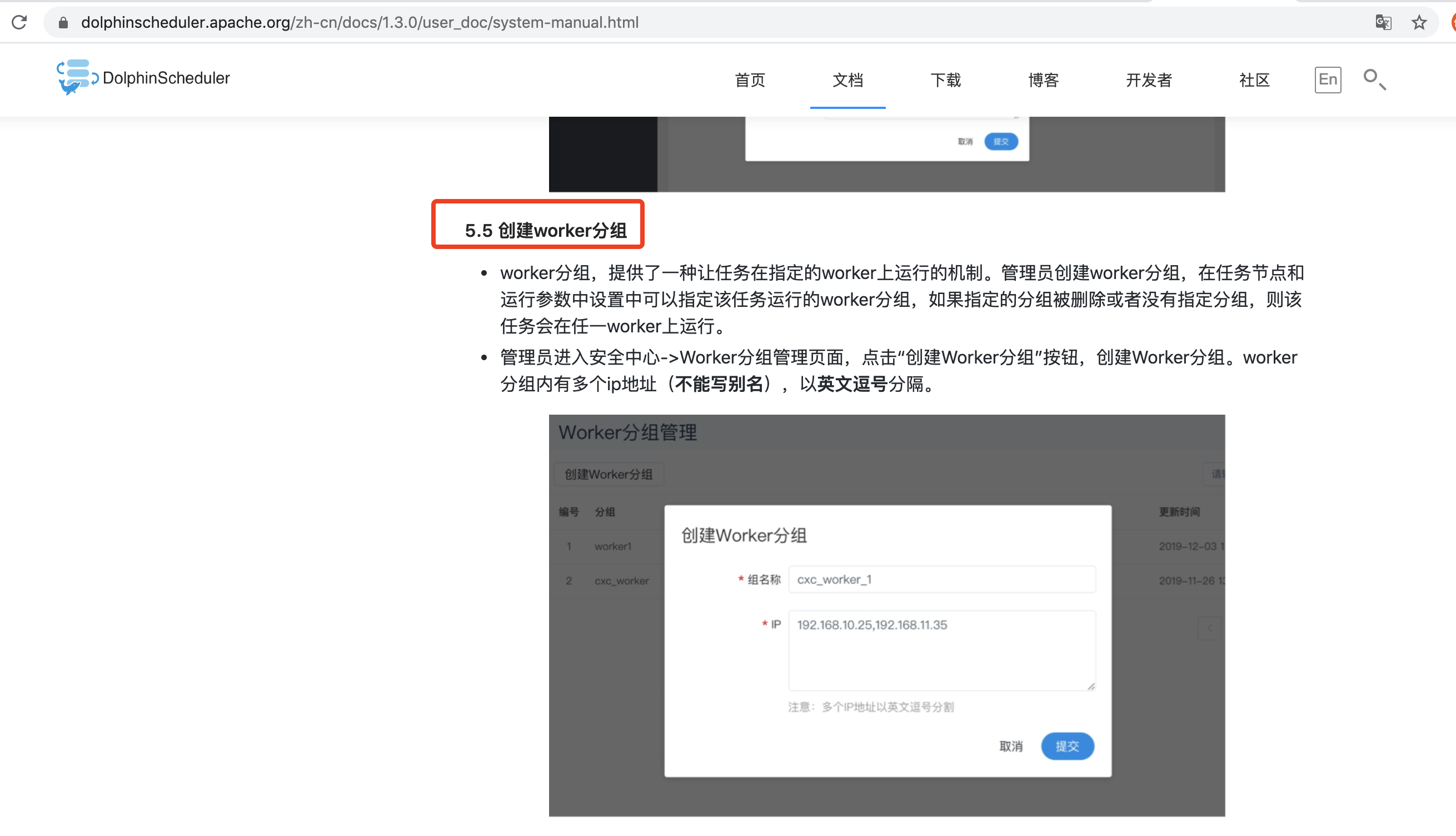Open the 首页 navigation item
This screenshot has width=1456, height=836.
click(x=750, y=80)
